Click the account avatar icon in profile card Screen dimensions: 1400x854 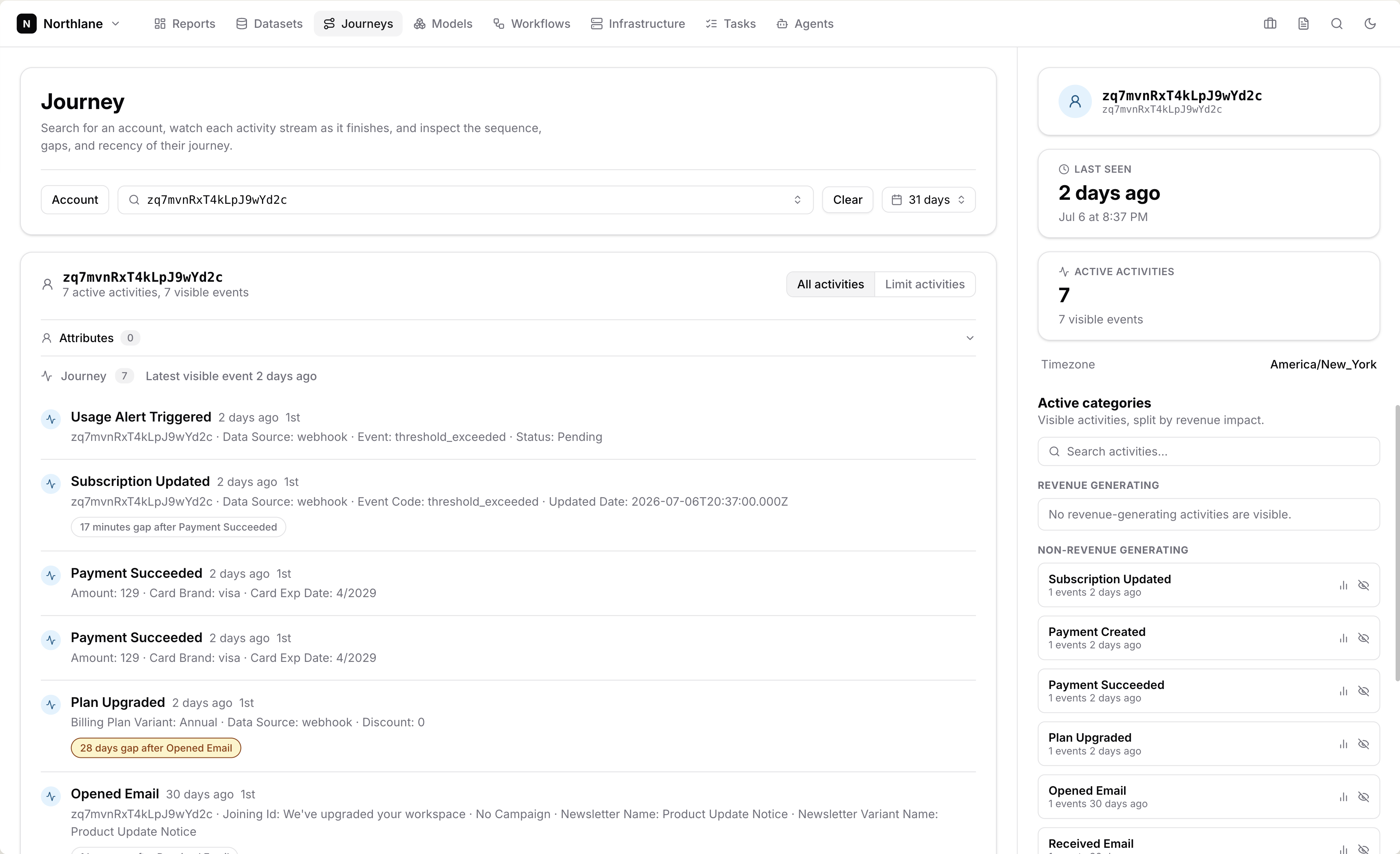pos(1075,102)
